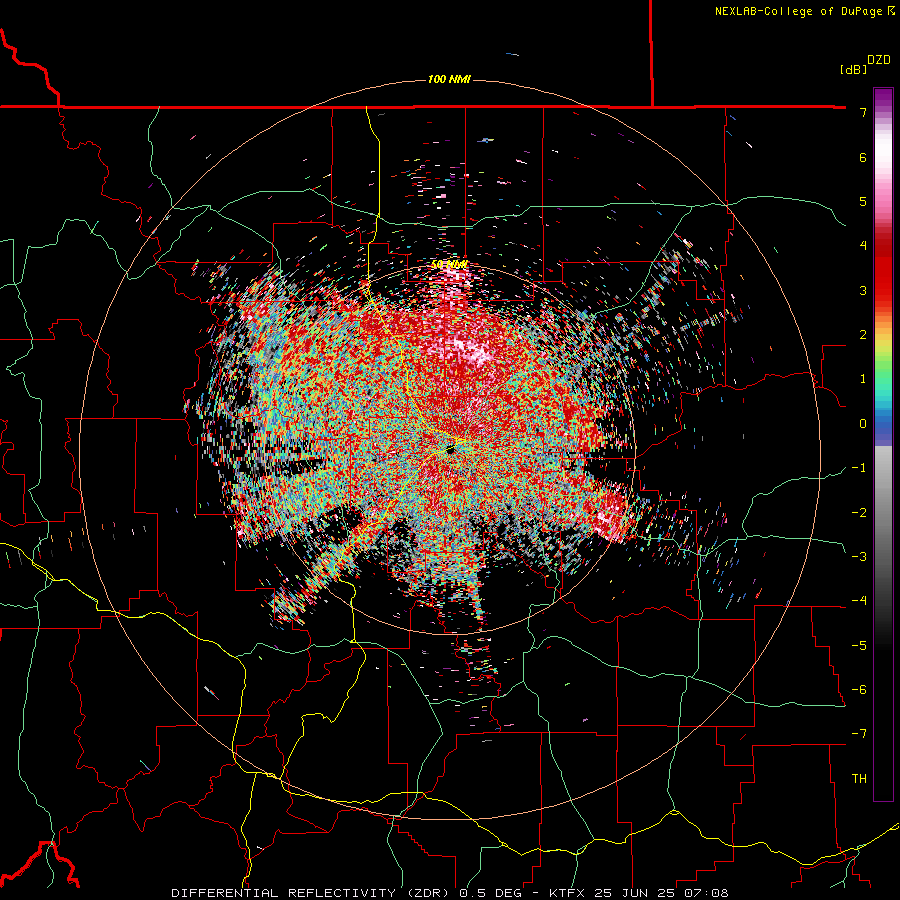Click the 6 dB value on the color scale

(x=863, y=157)
